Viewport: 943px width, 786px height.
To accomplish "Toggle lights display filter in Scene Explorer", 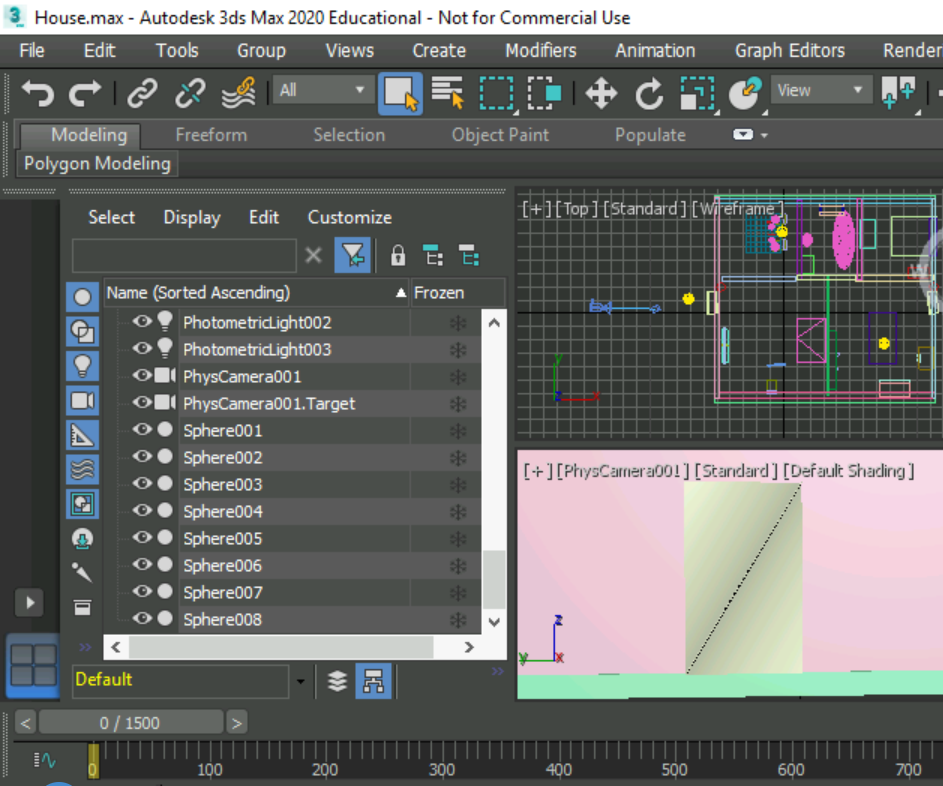I will pyautogui.click(x=82, y=366).
